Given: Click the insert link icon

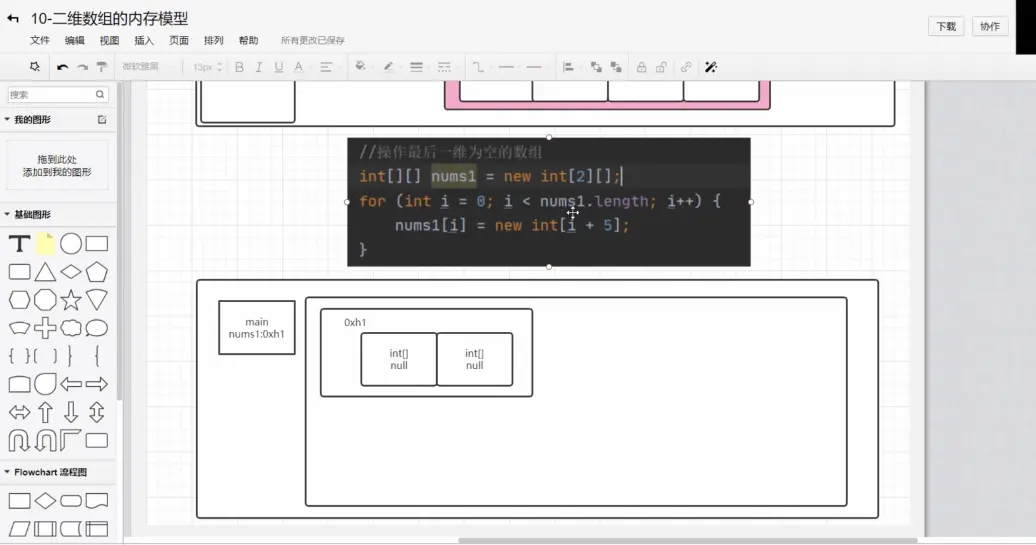Looking at the screenshot, I should pos(686,67).
